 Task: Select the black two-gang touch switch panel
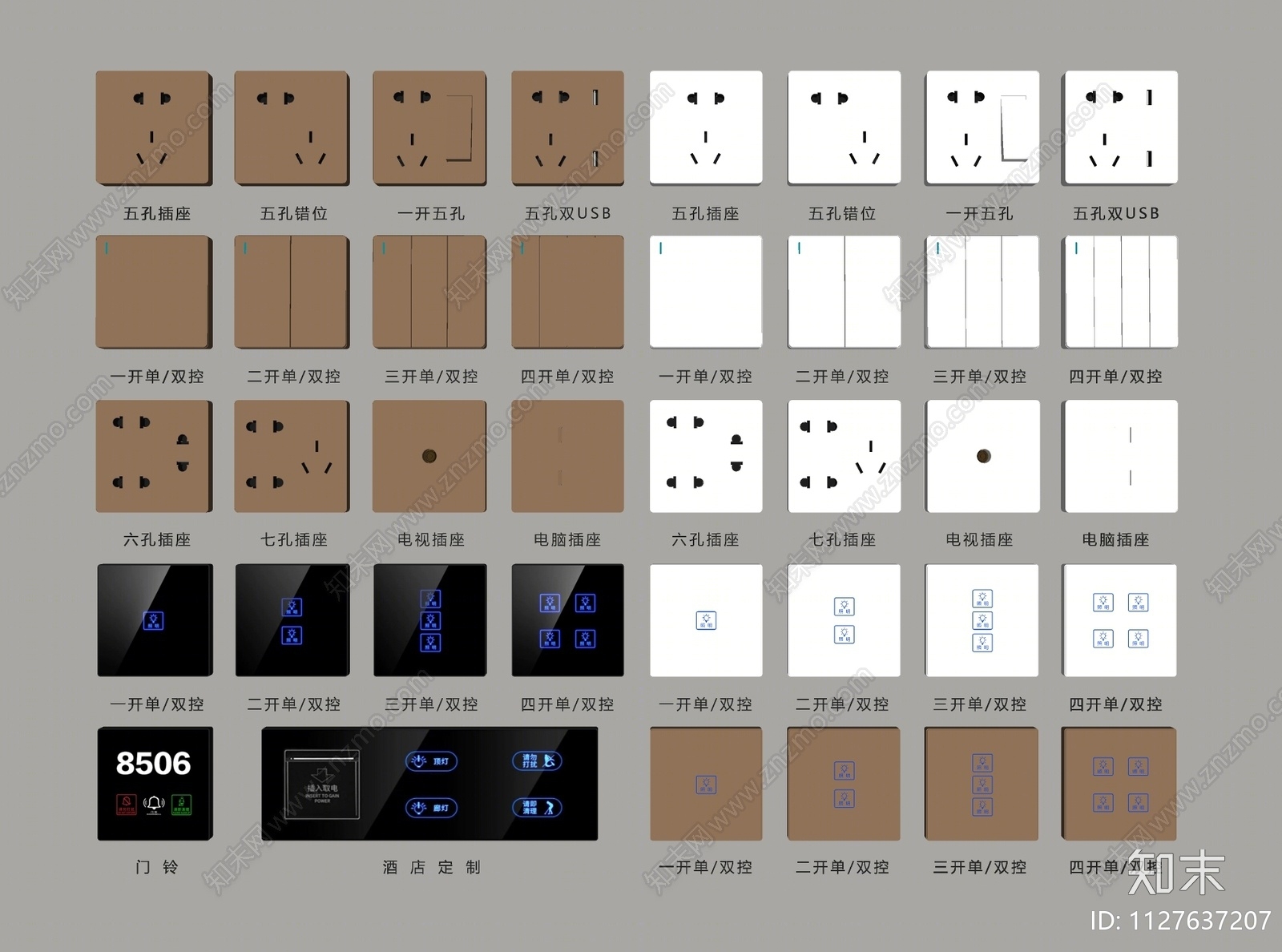[x=292, y=620]
